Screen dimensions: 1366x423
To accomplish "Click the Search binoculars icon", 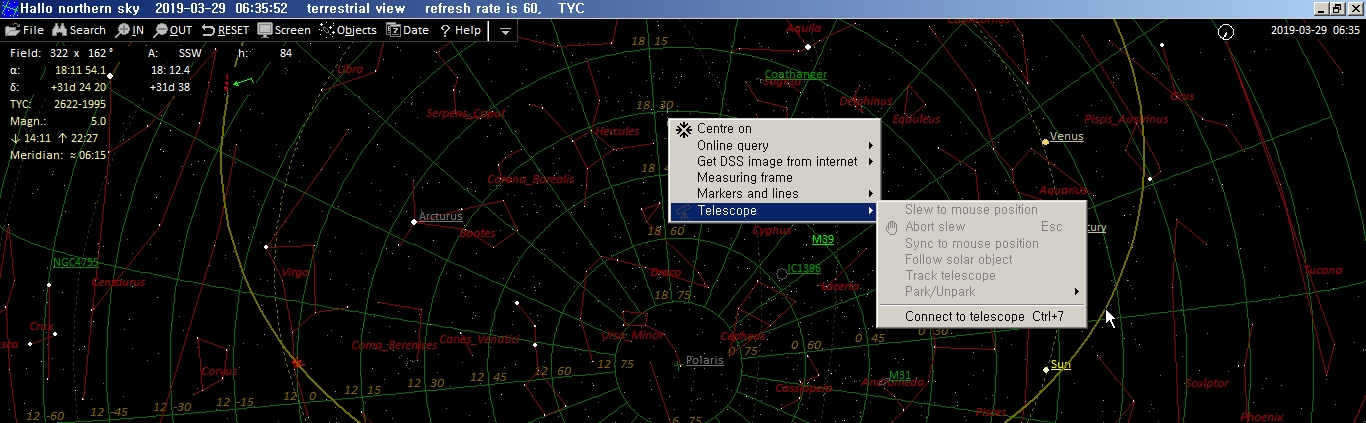I will pos(59,30).
